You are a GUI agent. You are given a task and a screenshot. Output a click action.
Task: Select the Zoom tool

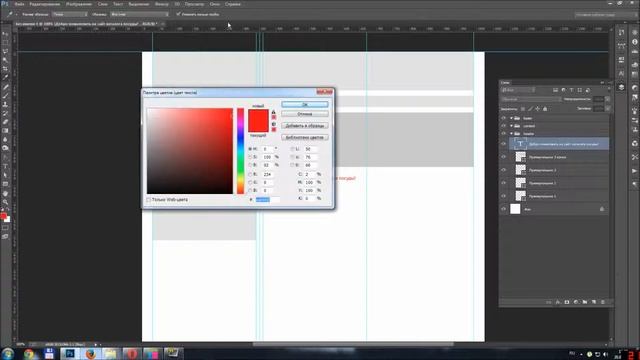[x=5, y=202]
